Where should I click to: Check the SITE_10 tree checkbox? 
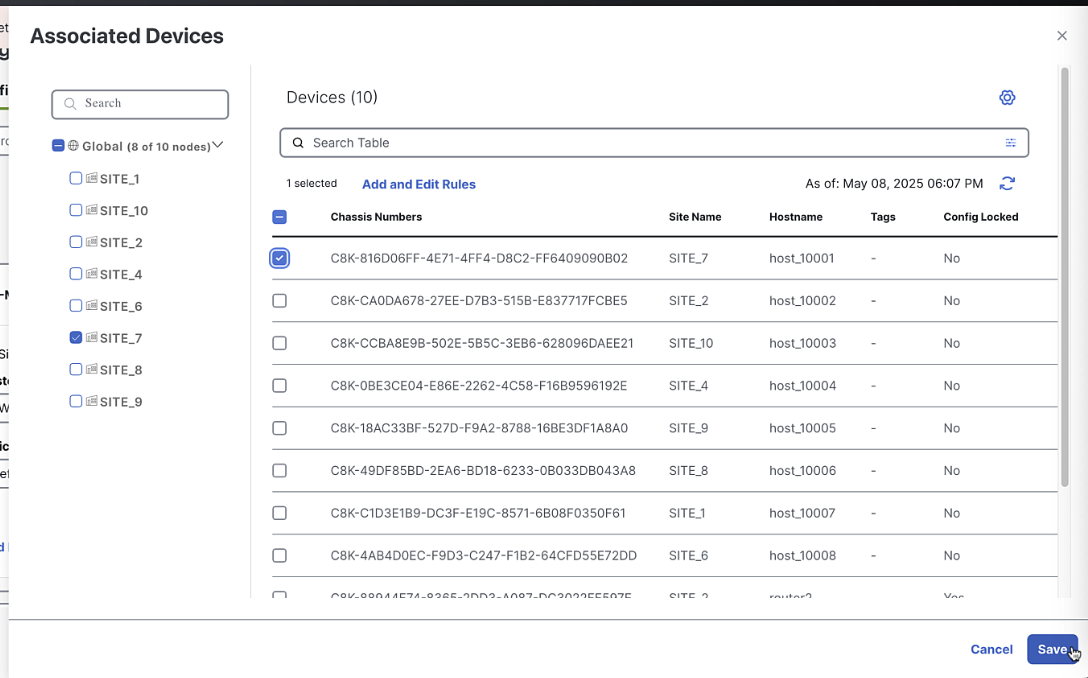(x=76, y=210)
